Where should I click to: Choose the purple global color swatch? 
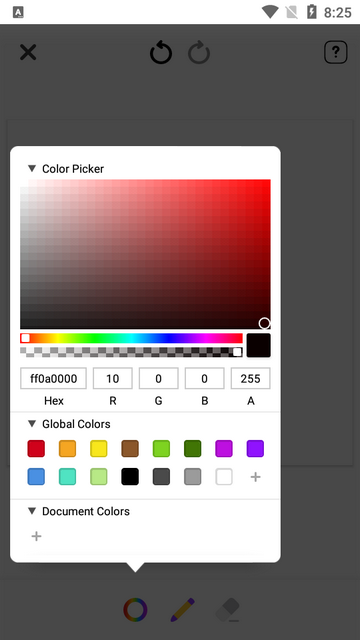tap(256, 448)
